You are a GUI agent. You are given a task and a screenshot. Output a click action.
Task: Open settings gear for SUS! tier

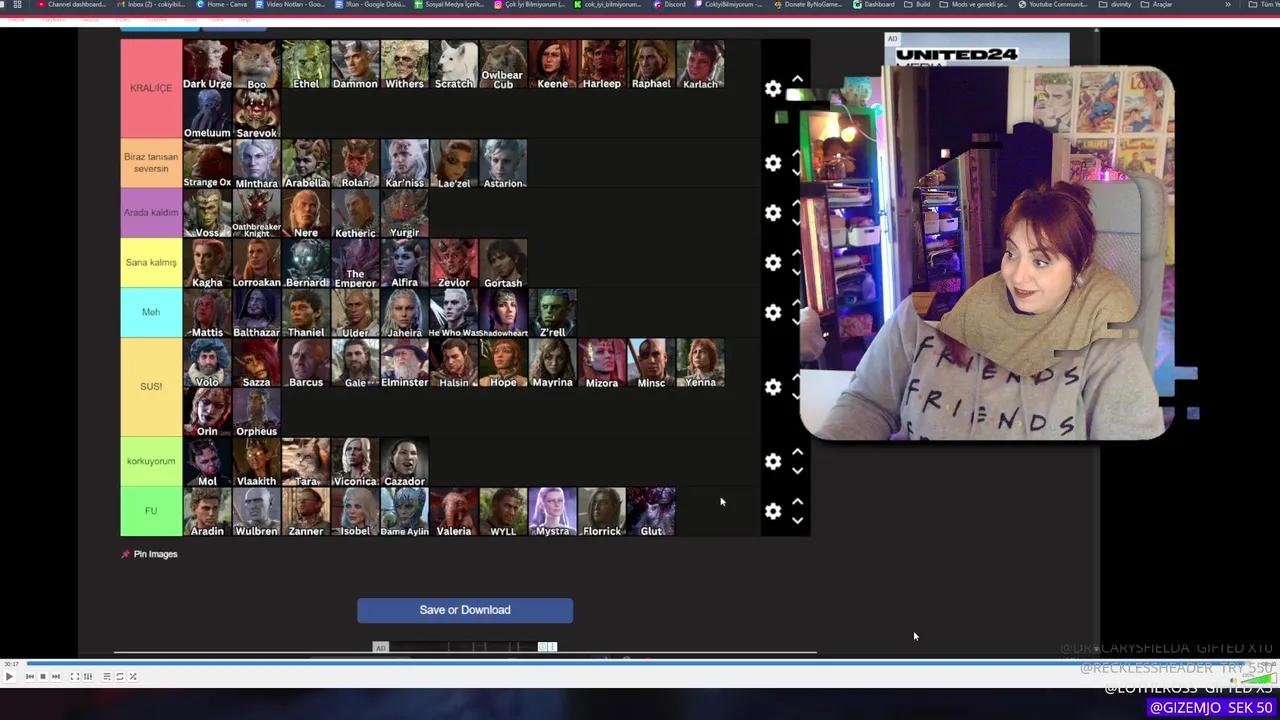[x=773, y=387]
